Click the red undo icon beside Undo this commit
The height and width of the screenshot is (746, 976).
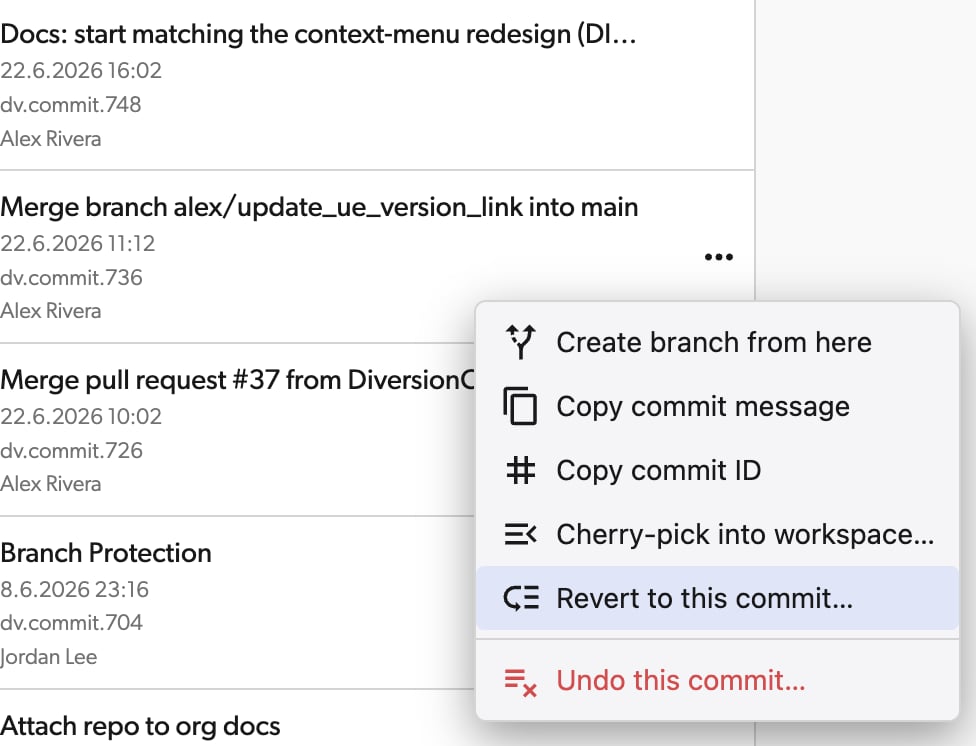pyautogui.click(x=520, y=681)
